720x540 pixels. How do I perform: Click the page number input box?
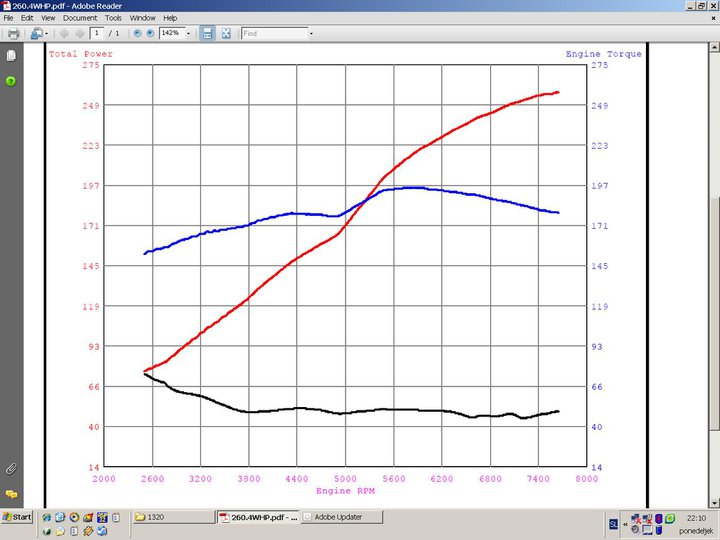coord(99,33)
